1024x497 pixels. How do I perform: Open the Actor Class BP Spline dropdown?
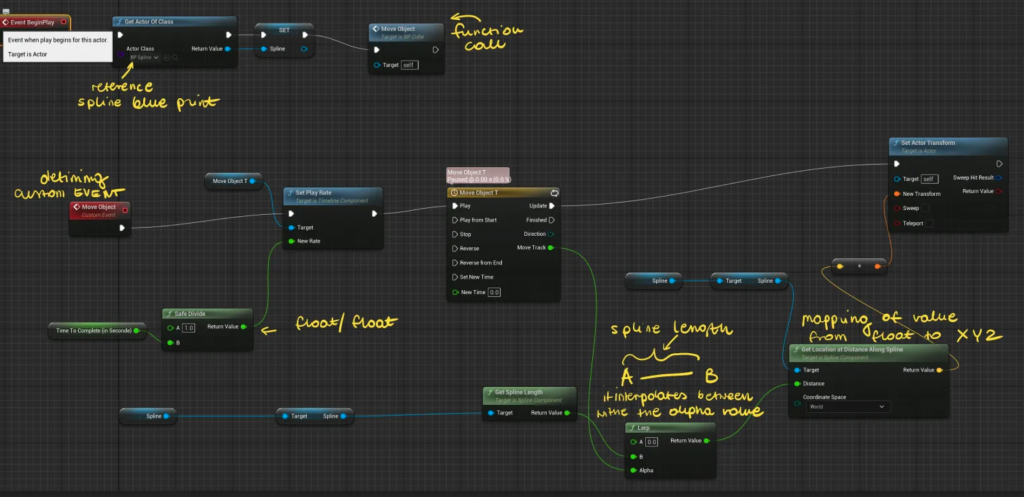click(x=144, y=58)
